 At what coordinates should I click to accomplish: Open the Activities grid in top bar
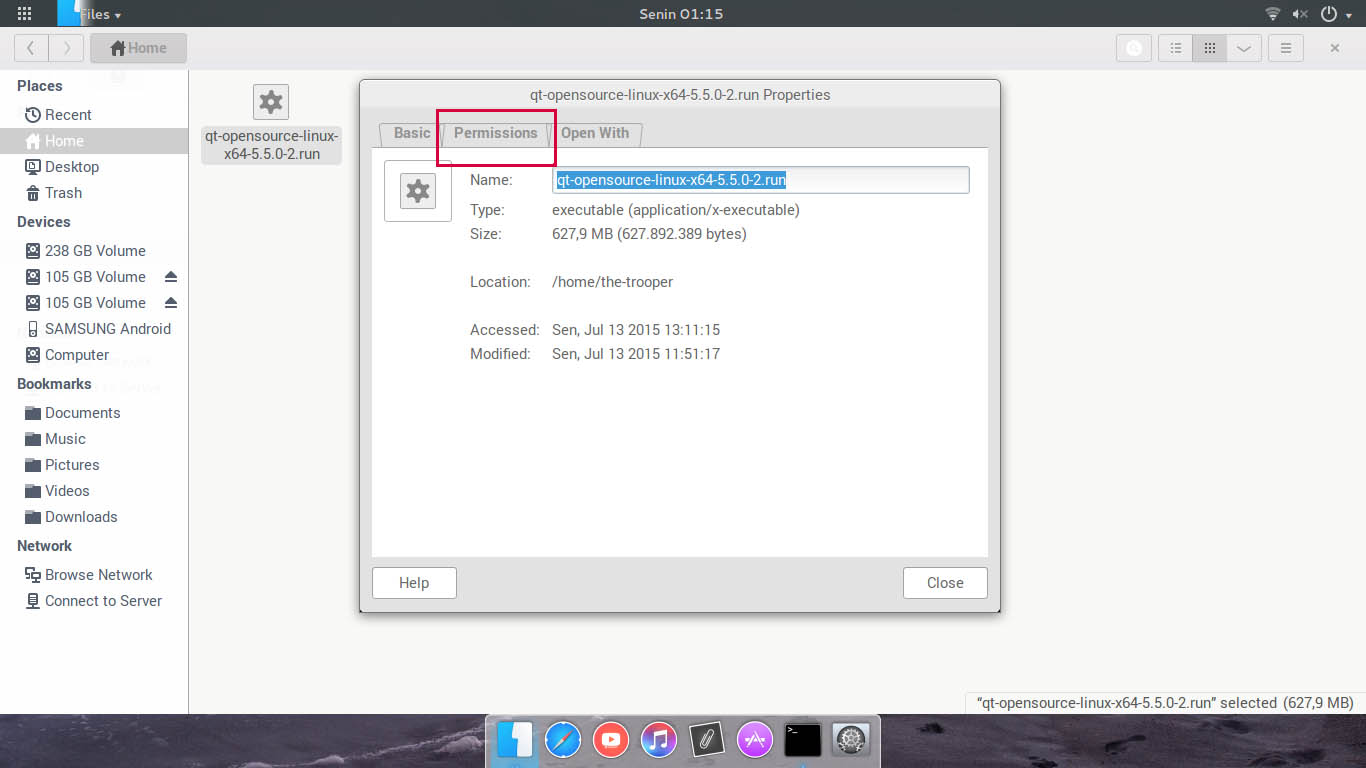click(x=25, y=14)
